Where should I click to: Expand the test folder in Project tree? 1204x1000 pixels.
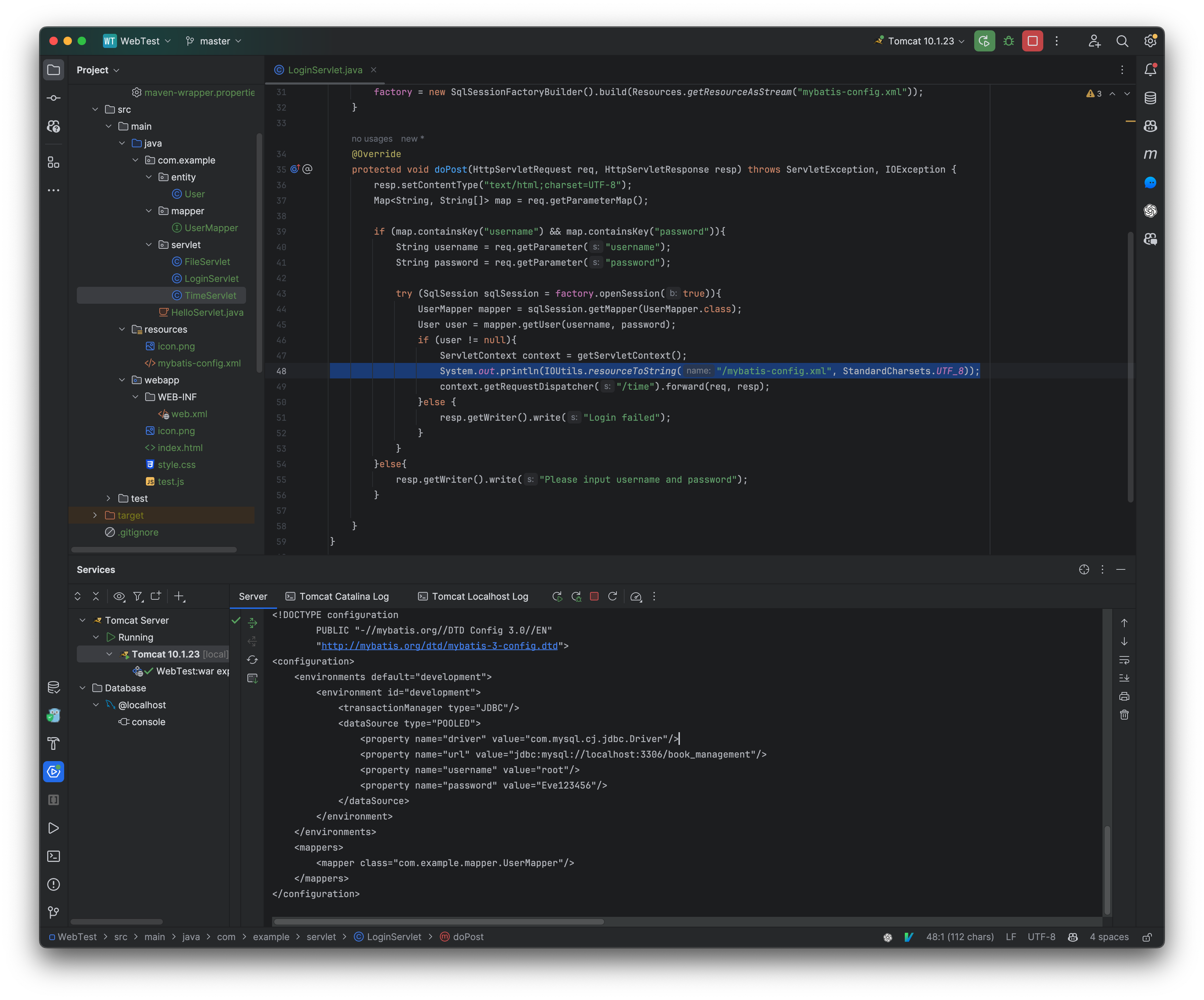tap(108, 498)
